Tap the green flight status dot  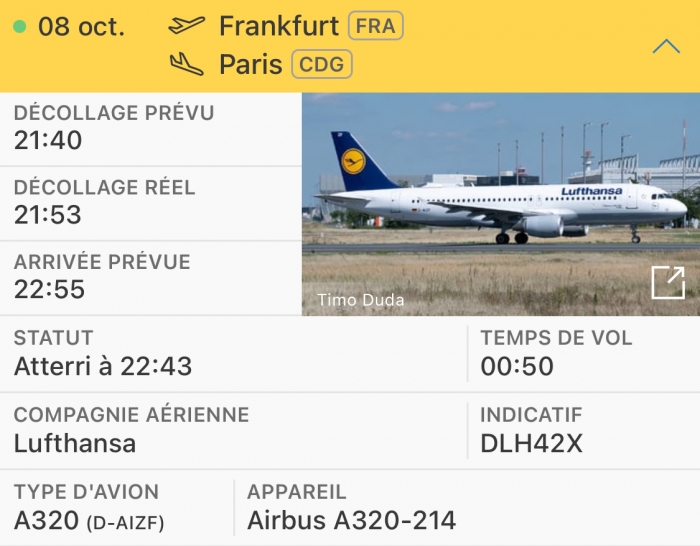[20, 26]
